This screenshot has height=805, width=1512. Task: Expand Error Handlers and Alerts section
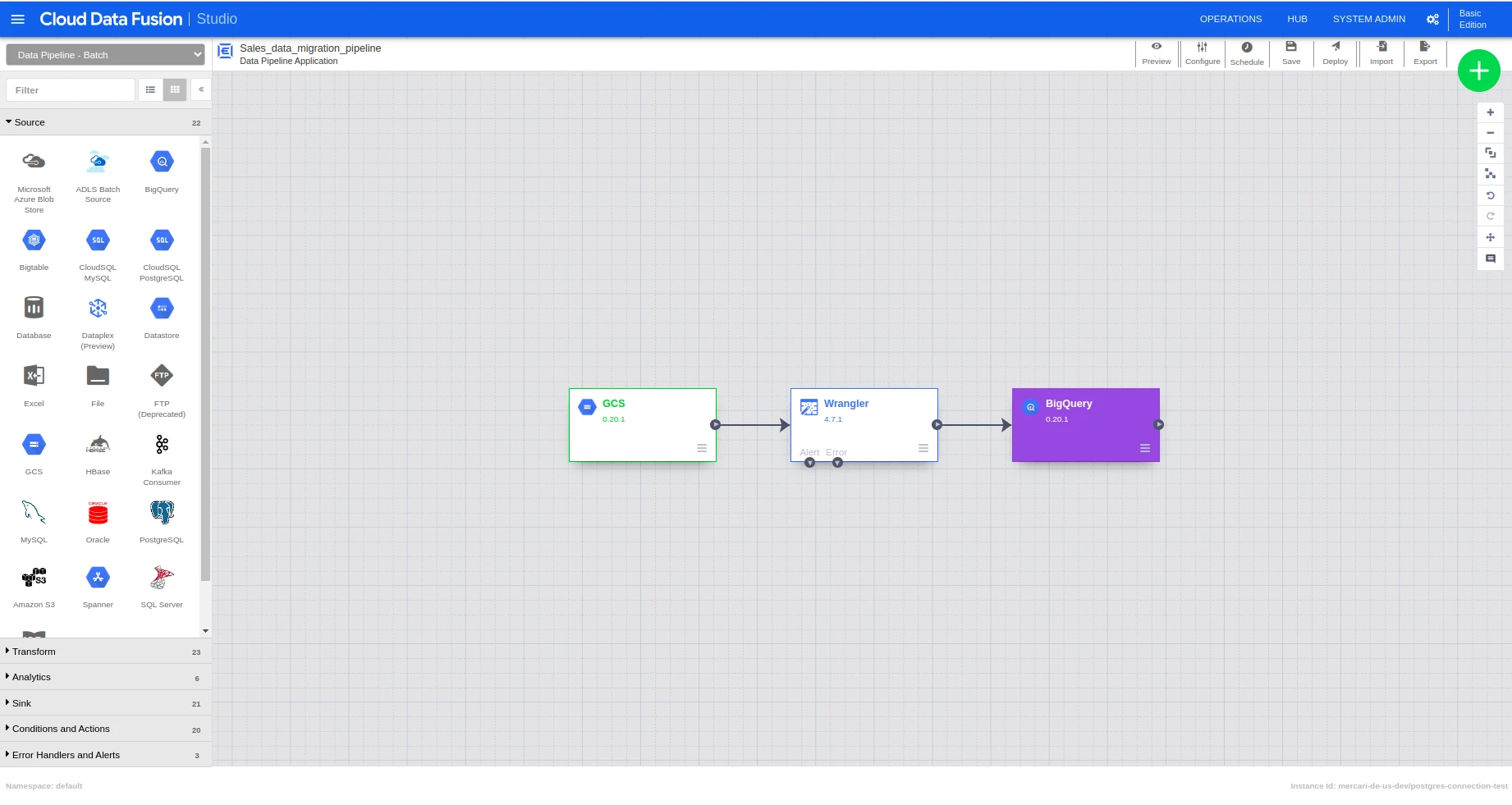(105, 755)
